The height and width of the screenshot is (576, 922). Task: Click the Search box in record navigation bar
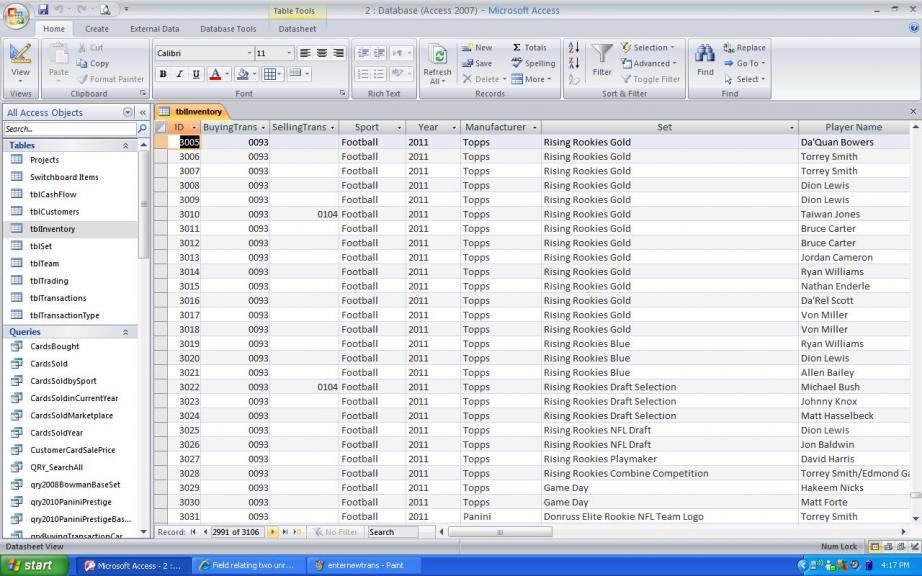[392, 532]
